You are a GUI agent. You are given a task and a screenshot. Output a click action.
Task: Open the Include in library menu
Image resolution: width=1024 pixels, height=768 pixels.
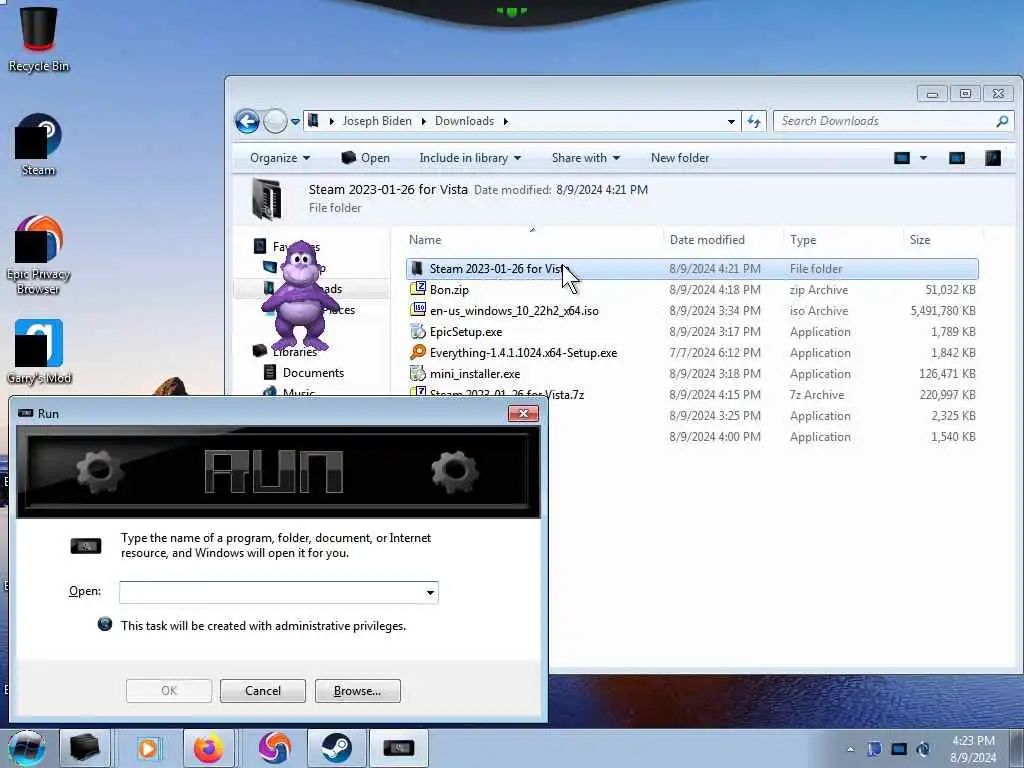[470, 158]
